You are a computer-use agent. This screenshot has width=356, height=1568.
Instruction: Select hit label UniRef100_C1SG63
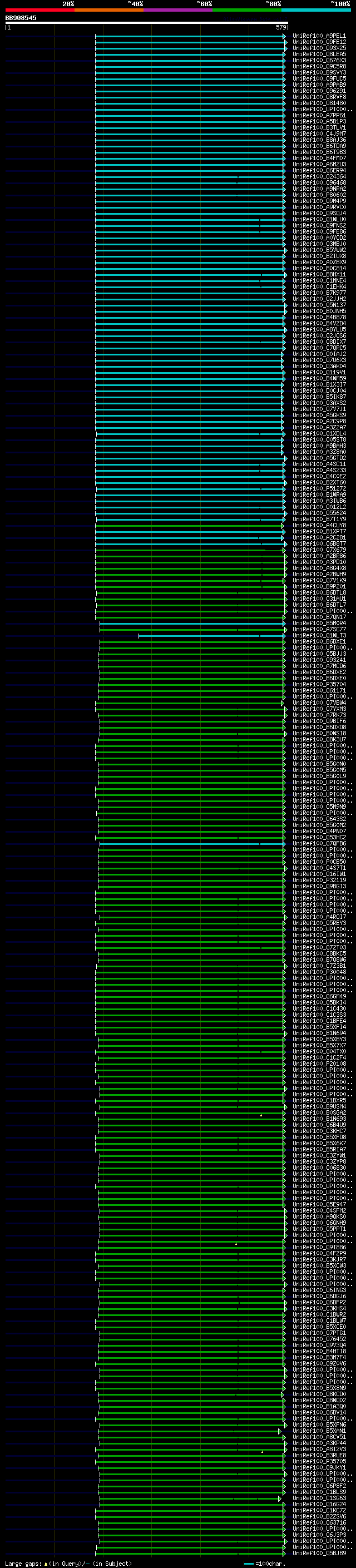click(x=319, y=1498)
